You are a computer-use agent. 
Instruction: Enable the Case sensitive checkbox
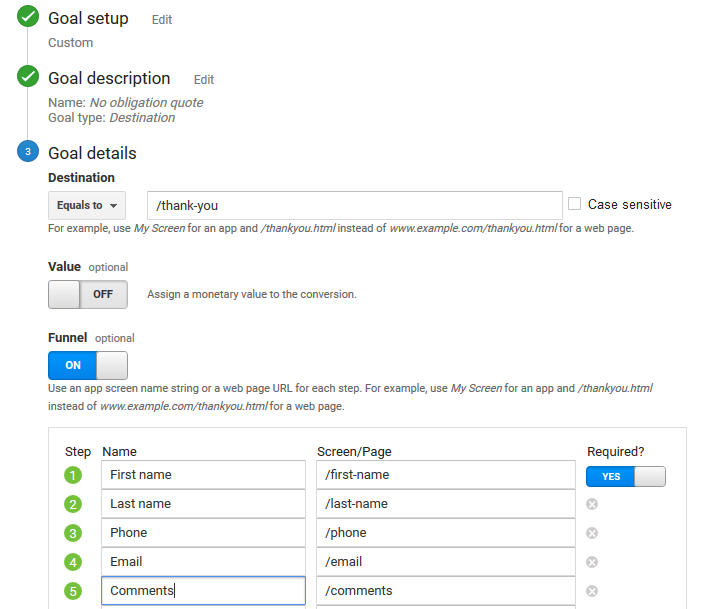[x=574, y=204]
